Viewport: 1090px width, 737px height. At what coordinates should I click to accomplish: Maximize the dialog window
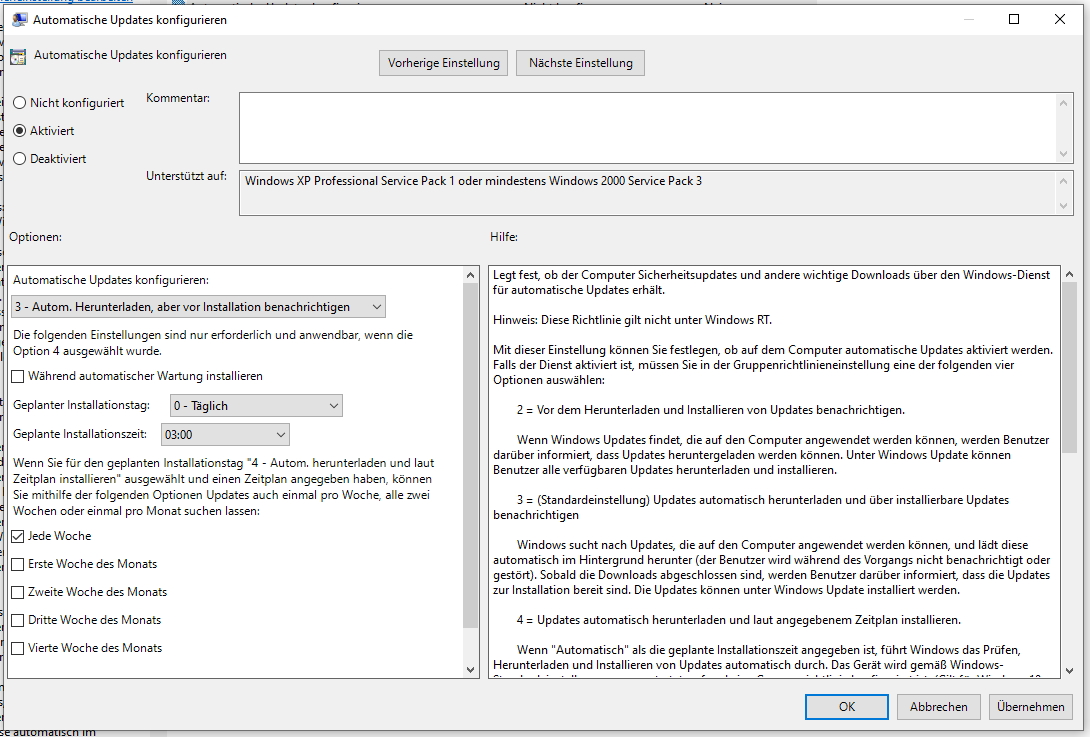[1014, 19]
